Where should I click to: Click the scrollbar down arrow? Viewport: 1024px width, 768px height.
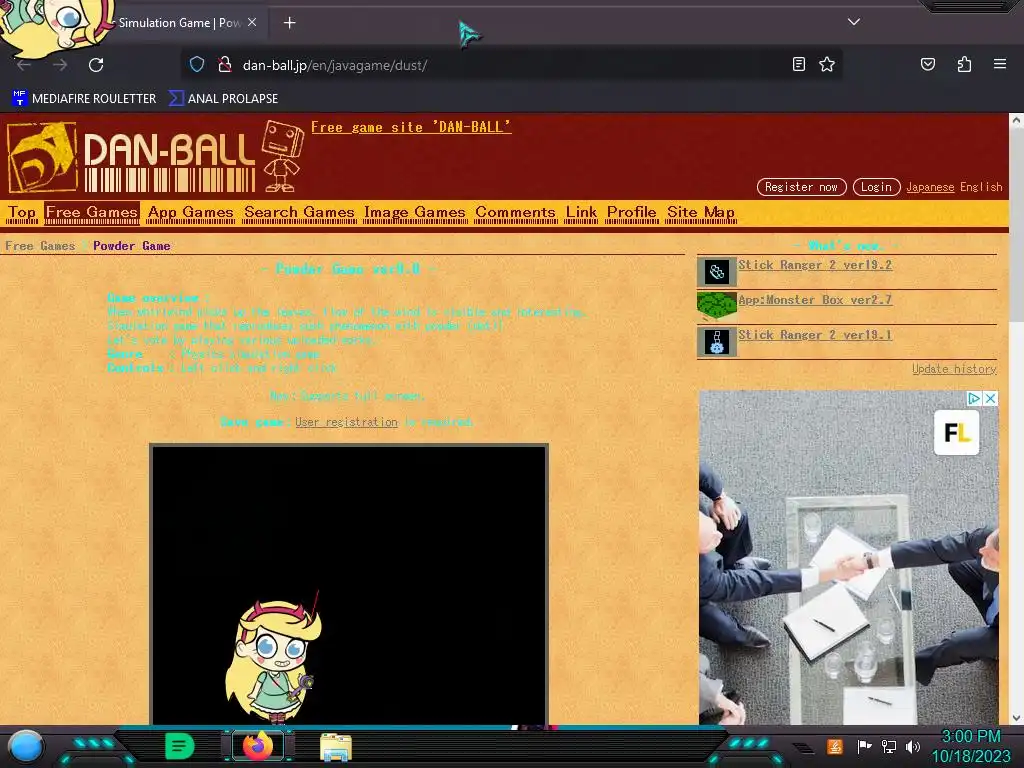(x=1016, y=718)
